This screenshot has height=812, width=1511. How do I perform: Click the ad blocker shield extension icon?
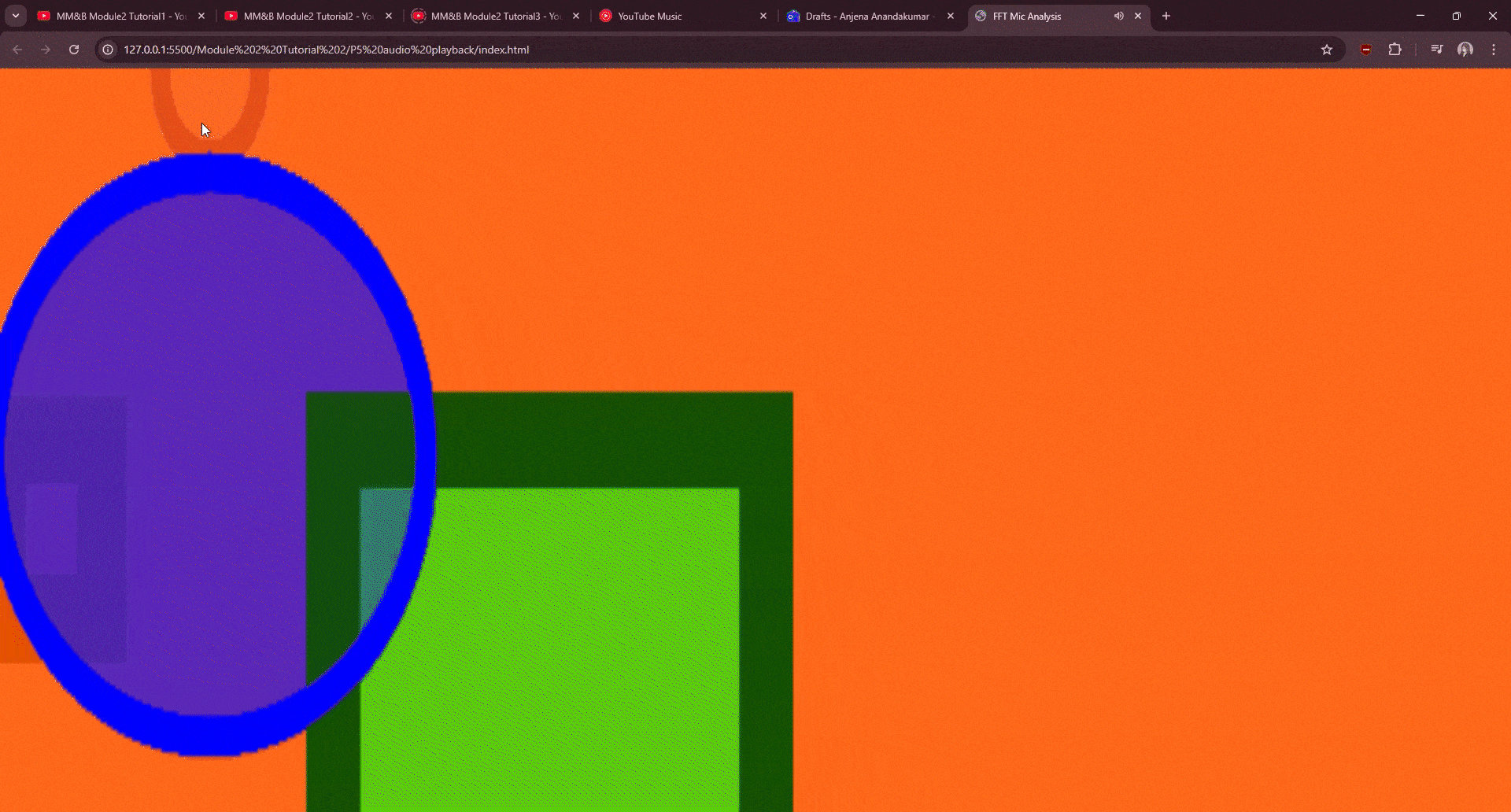pos(1365,49)
